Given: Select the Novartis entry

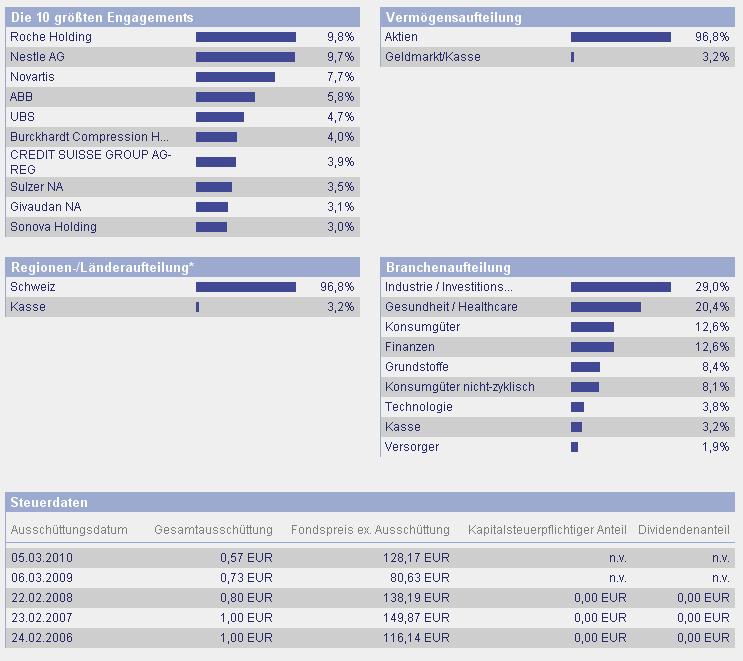Looking at the screenshot, I should pos(32,77).
